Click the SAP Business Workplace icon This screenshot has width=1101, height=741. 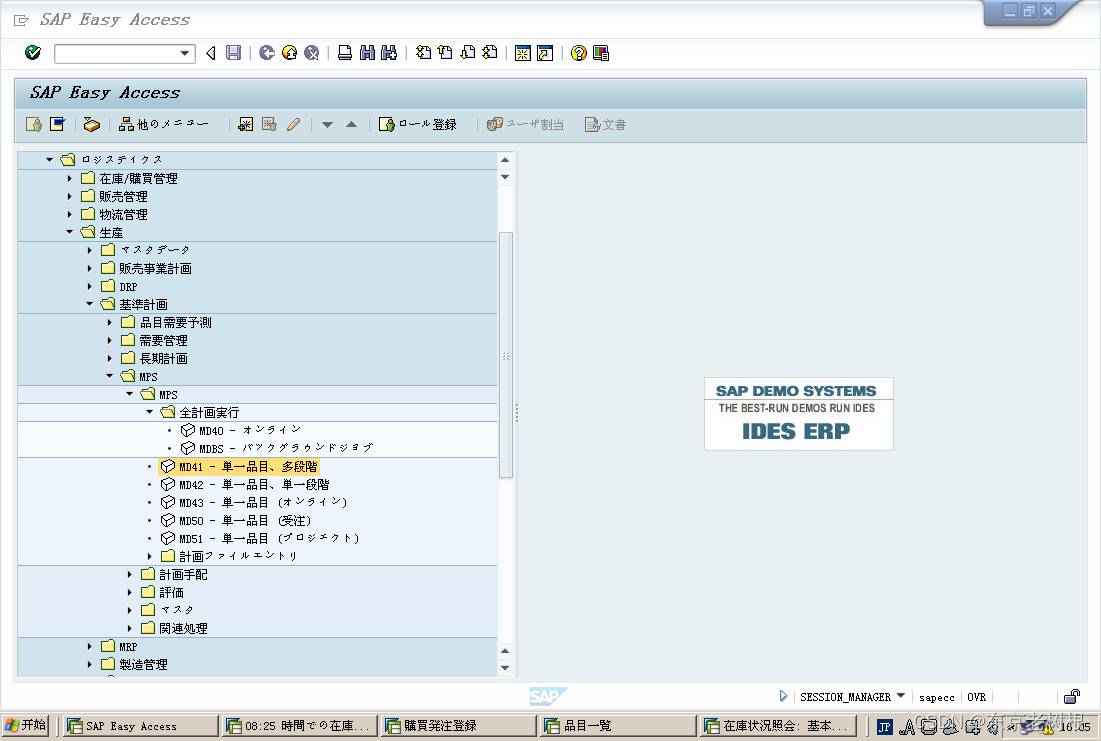91,124
